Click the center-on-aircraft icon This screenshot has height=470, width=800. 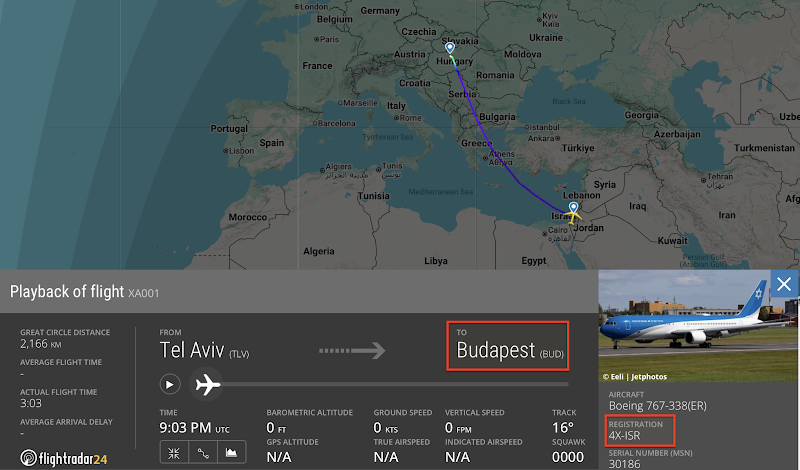(x=175, y=453)
